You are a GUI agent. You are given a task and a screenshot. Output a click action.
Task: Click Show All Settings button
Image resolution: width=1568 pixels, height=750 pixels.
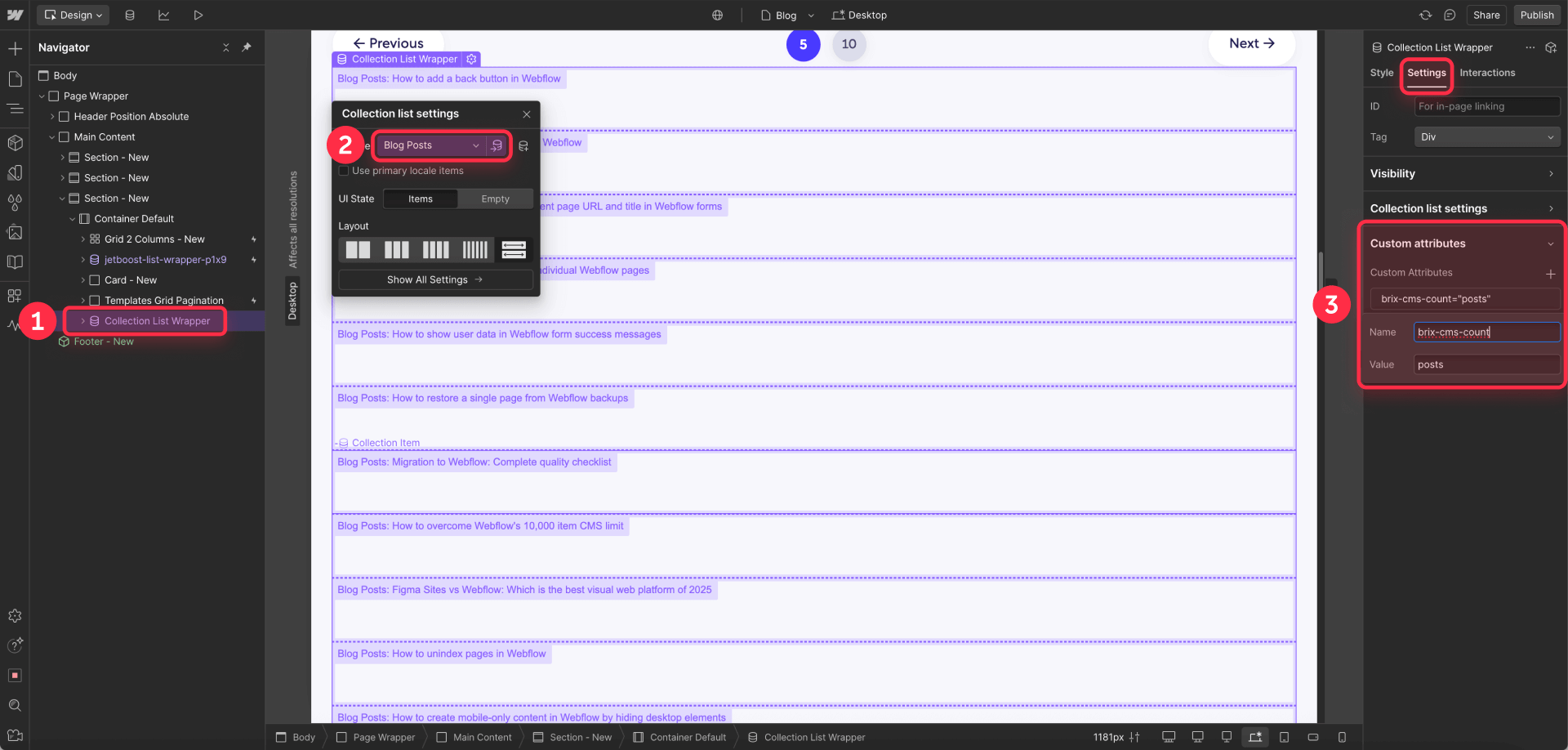point(435,279)
